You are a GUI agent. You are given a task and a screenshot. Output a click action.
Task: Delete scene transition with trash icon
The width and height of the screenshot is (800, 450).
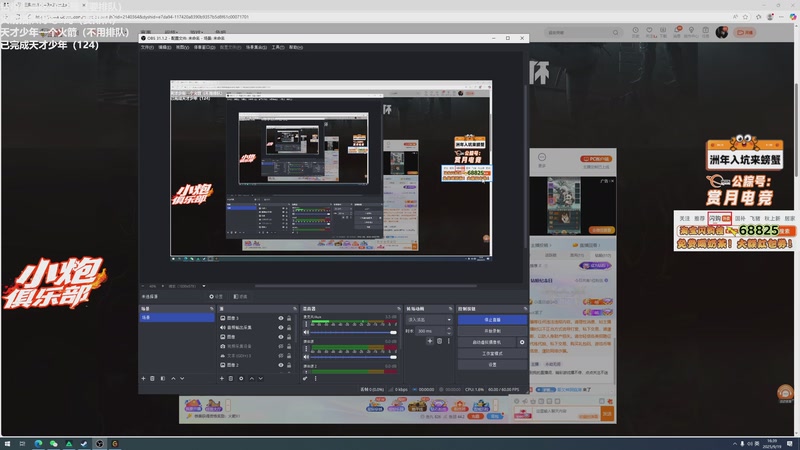point(439,341)
